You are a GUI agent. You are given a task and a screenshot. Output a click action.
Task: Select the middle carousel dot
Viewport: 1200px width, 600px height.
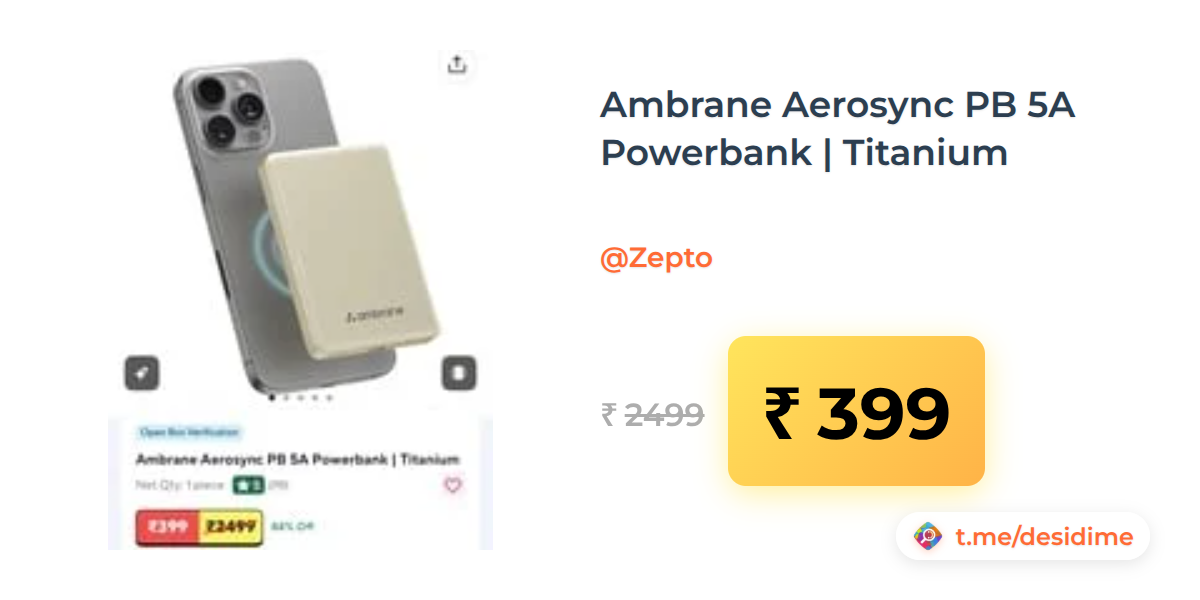(x=301, y=398)
